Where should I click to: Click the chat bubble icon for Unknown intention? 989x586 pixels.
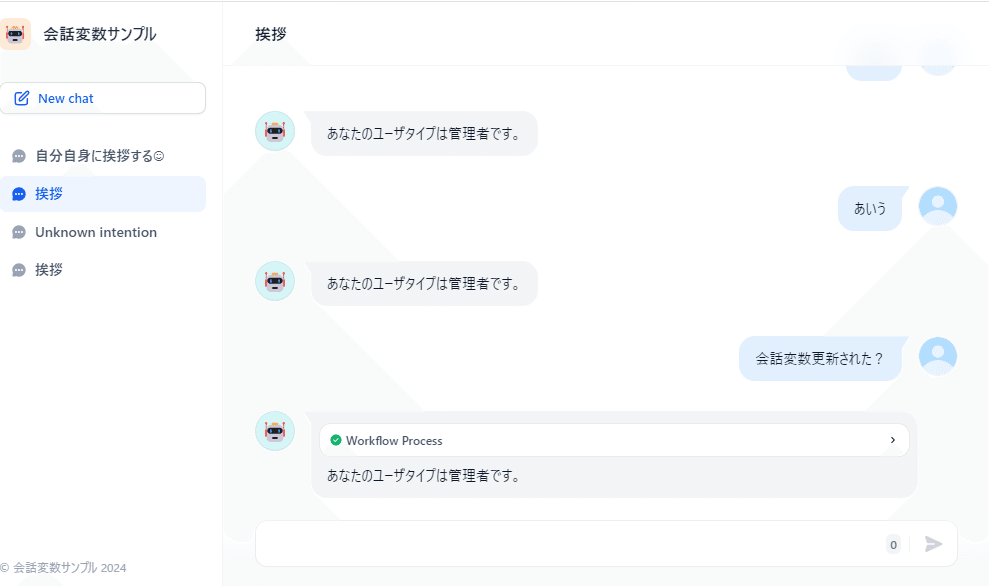[x=19, y=233]
